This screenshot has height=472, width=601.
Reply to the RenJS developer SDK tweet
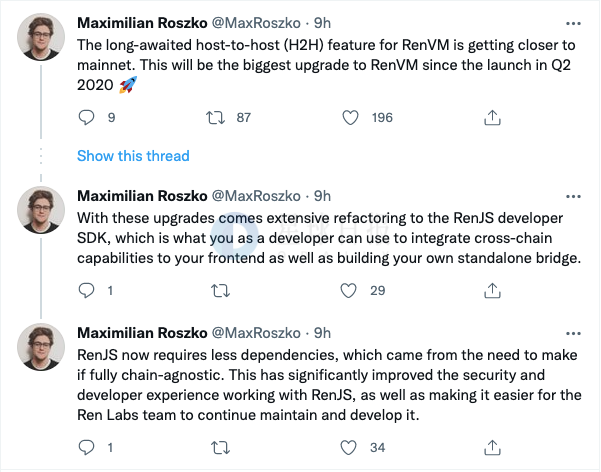point(85,291)
